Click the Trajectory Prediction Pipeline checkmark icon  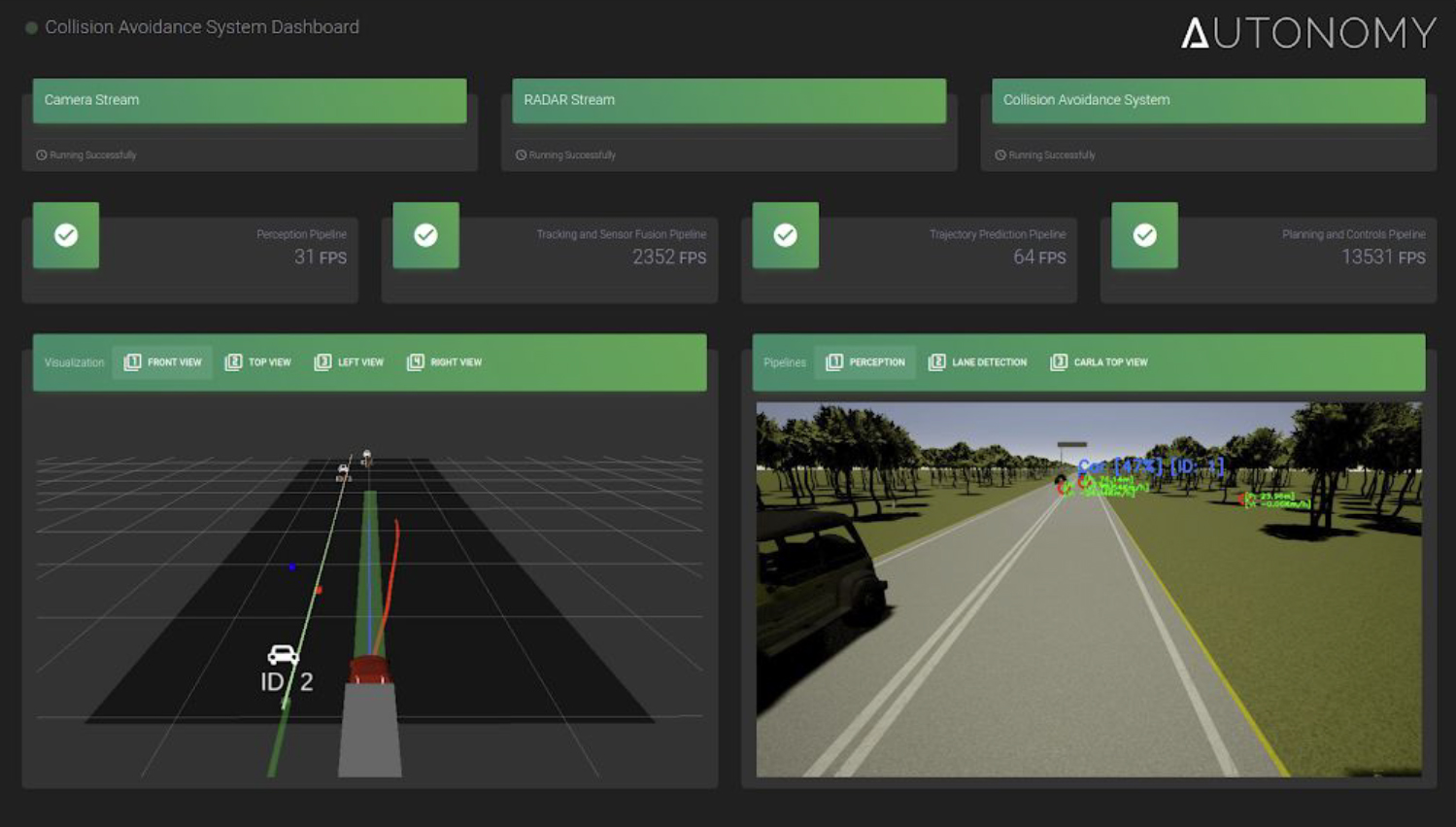click(785, 235)
